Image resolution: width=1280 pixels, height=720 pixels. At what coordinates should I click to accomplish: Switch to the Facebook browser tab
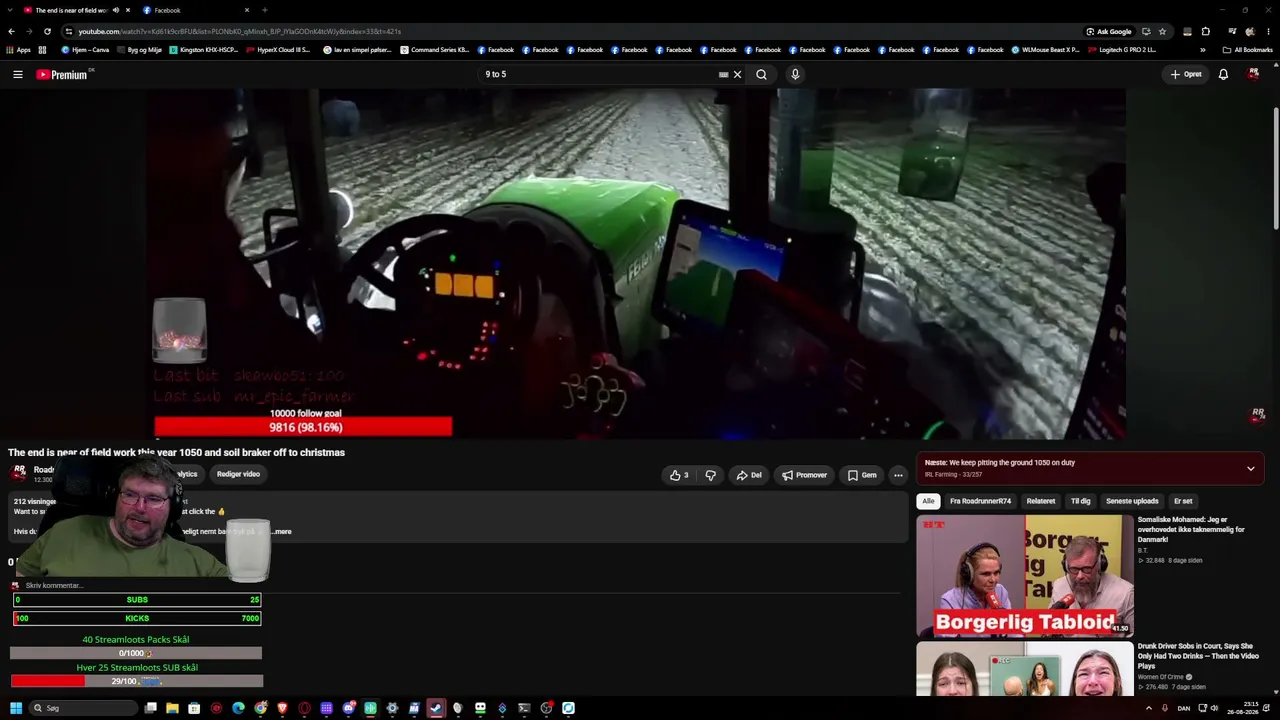click(194, 10)
